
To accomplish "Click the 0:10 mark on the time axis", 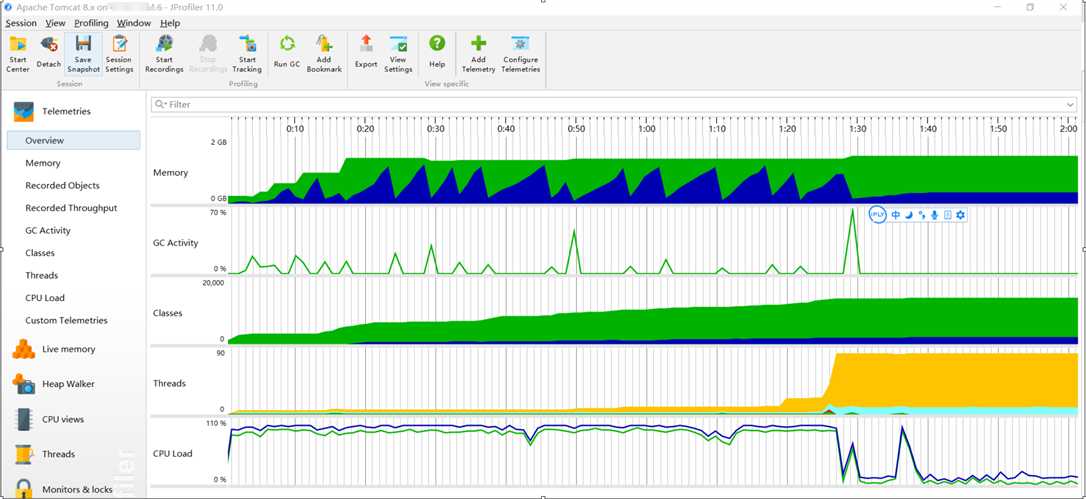I will click(295, 129).
